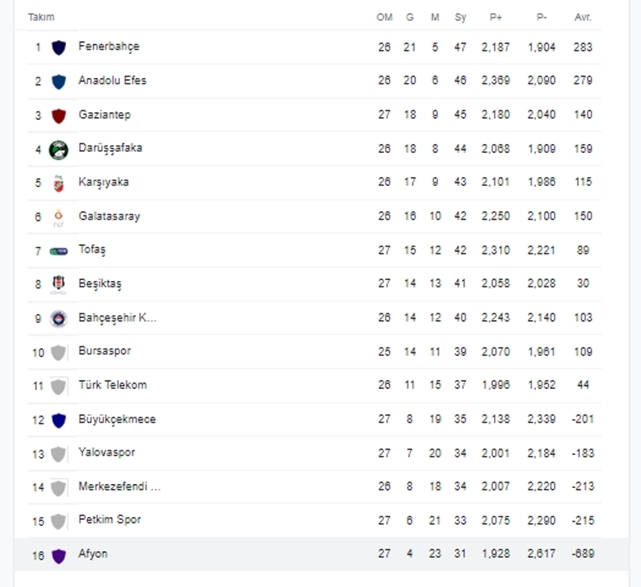Click the Afyon purple shield icon

click(x=58, y=556)
